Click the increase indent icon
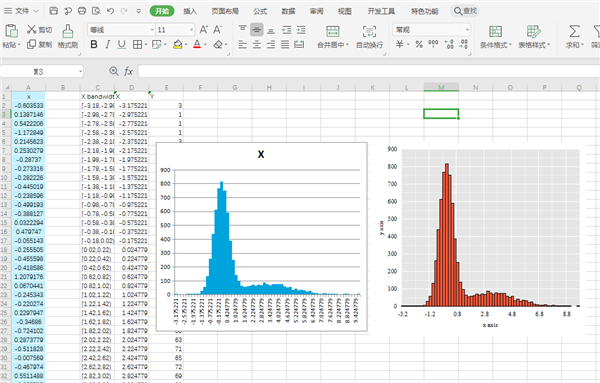Viewport: 600px width, 383px height. (x=301, y=29)
